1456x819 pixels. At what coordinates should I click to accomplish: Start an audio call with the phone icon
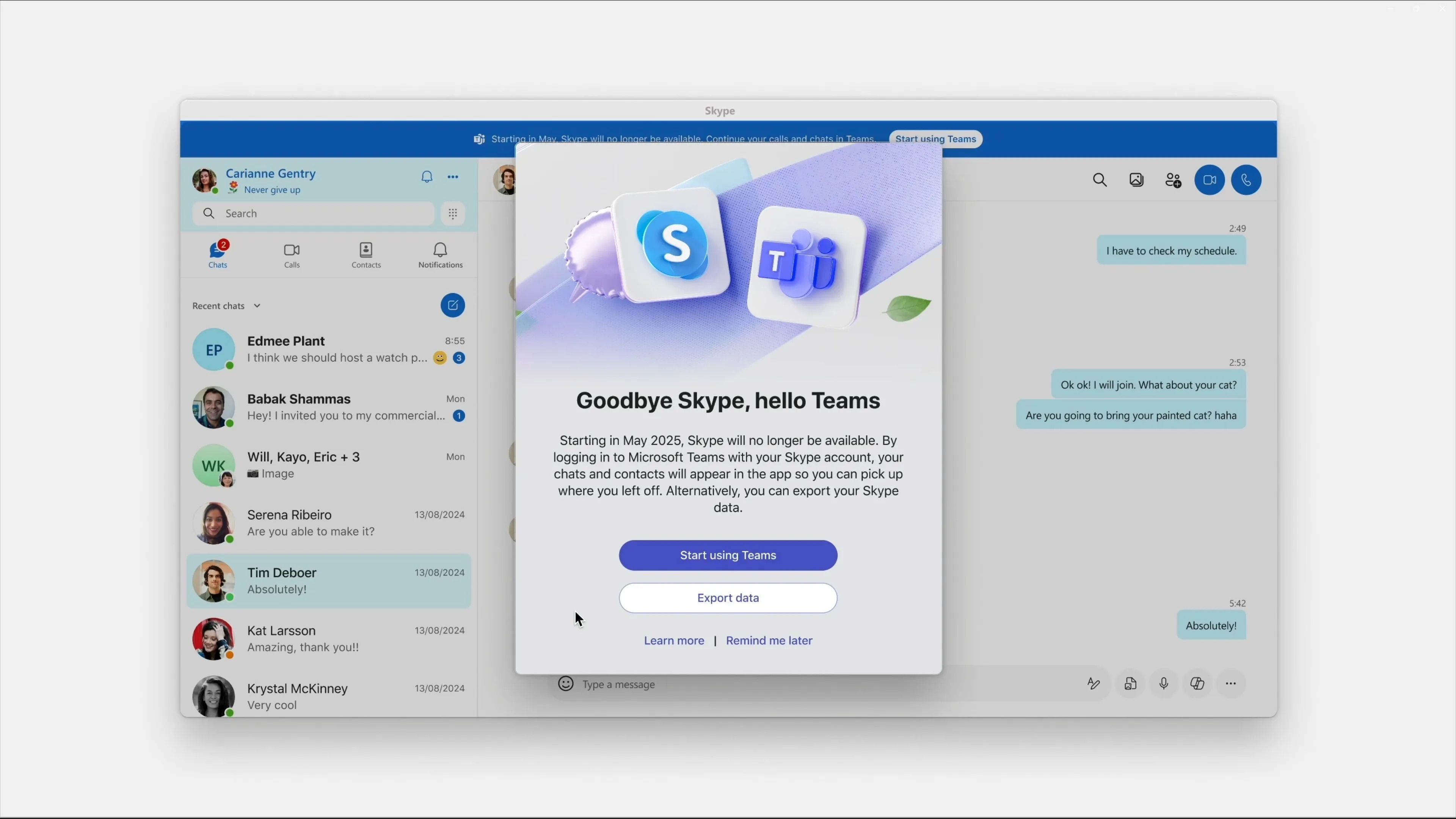point(1246,180)
